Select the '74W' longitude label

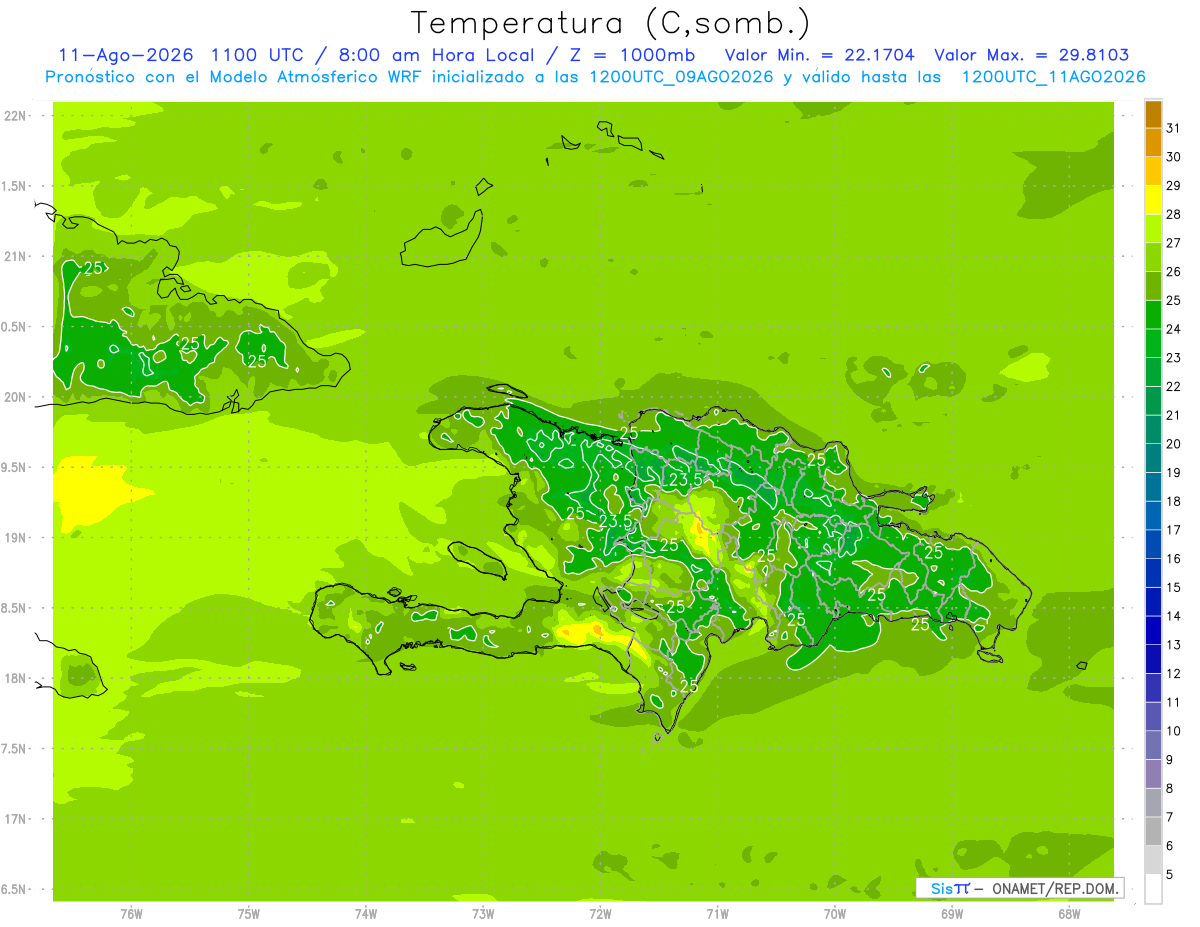coord(366,914)
